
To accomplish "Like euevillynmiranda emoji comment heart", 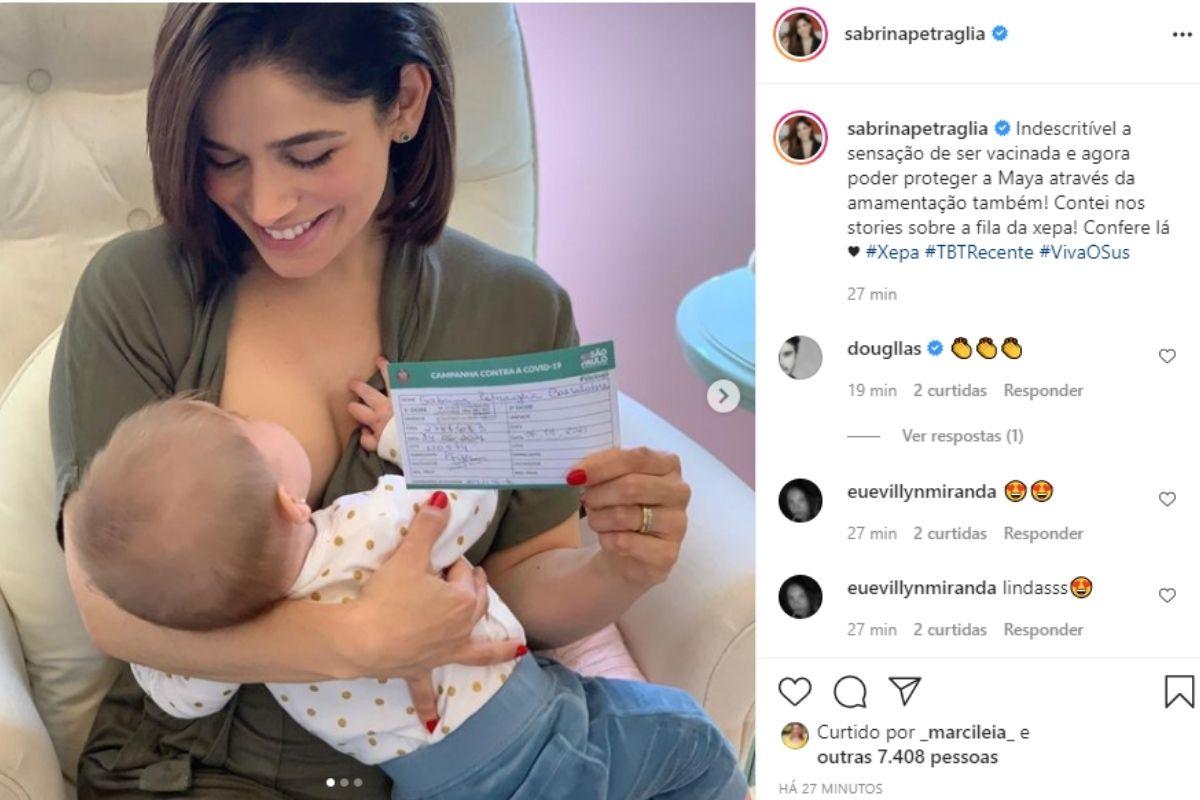I will point(1167,499).
